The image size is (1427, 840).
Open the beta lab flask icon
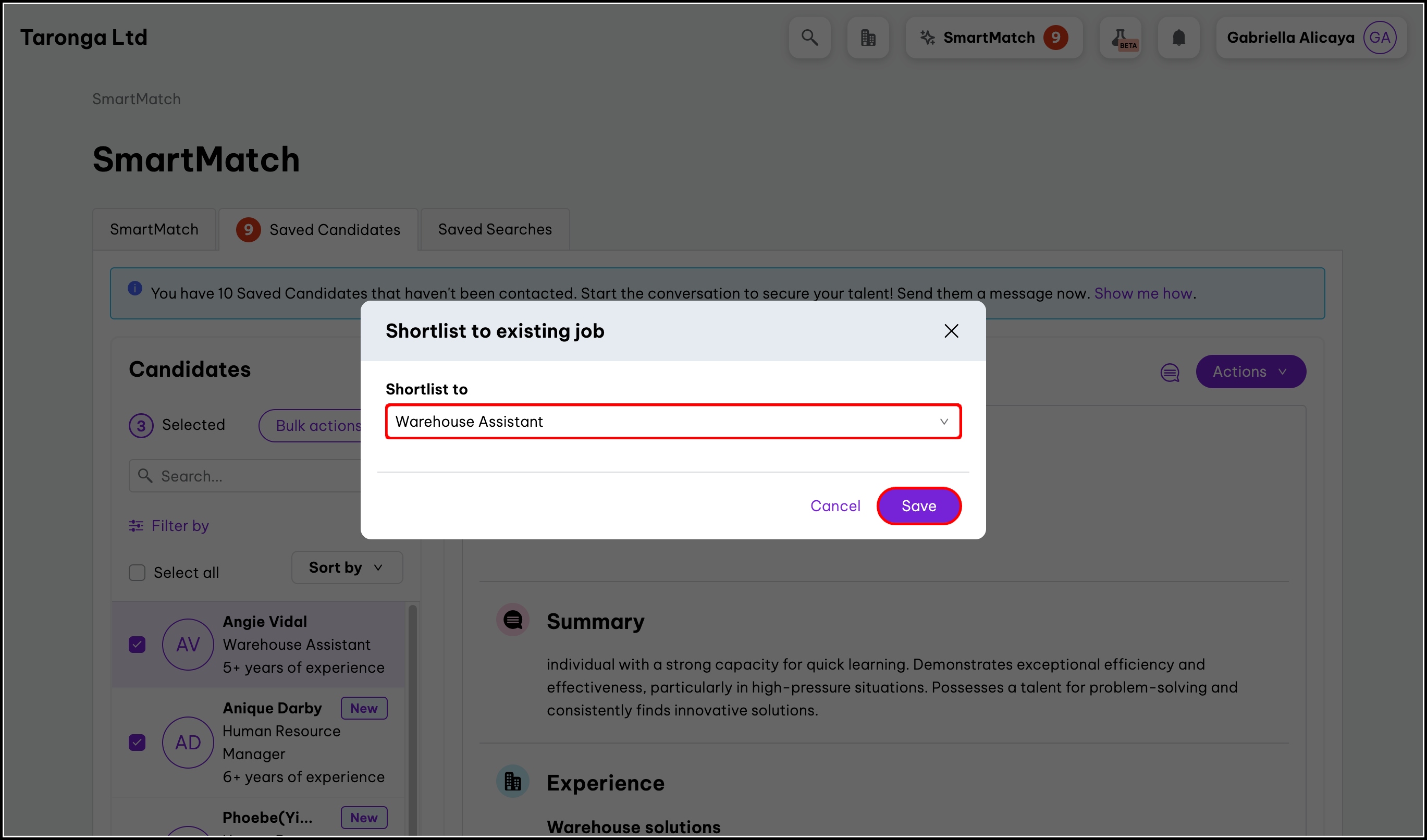pos(1120,38)
